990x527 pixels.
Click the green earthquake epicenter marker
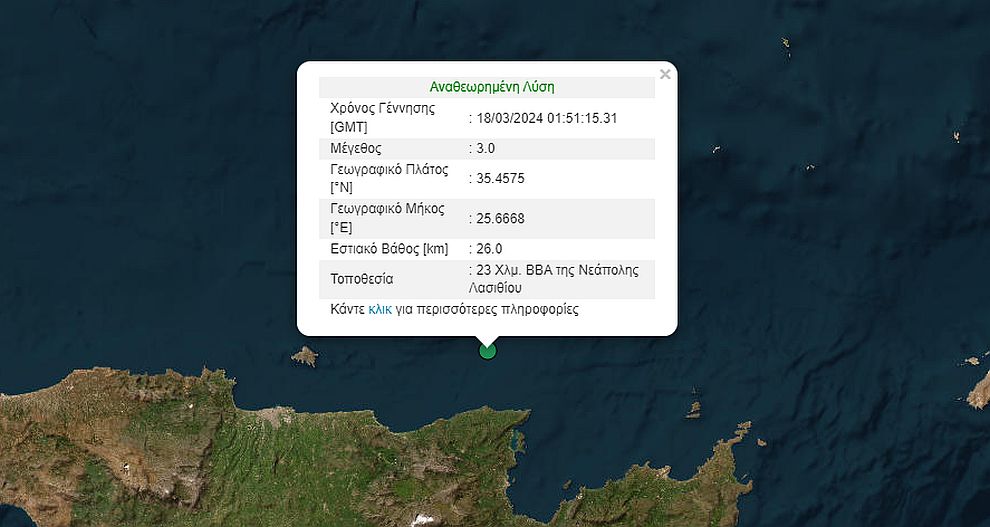point(487,349)
